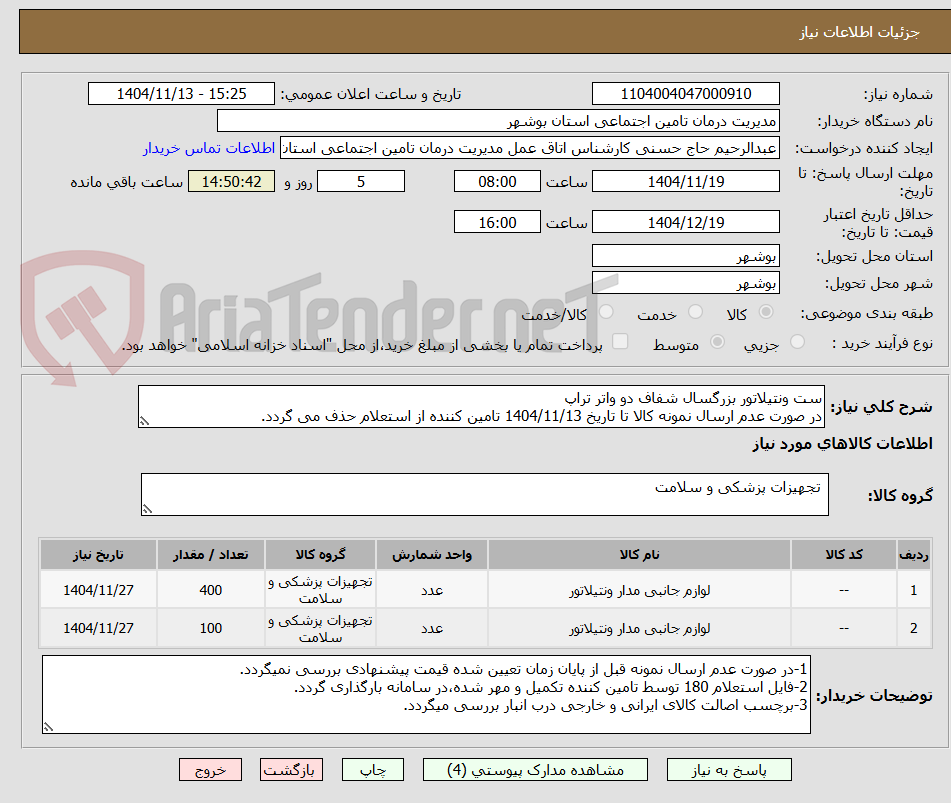Select the متوسط purchase type radio
The image size is (951, 803).
[x=717, y=341]
